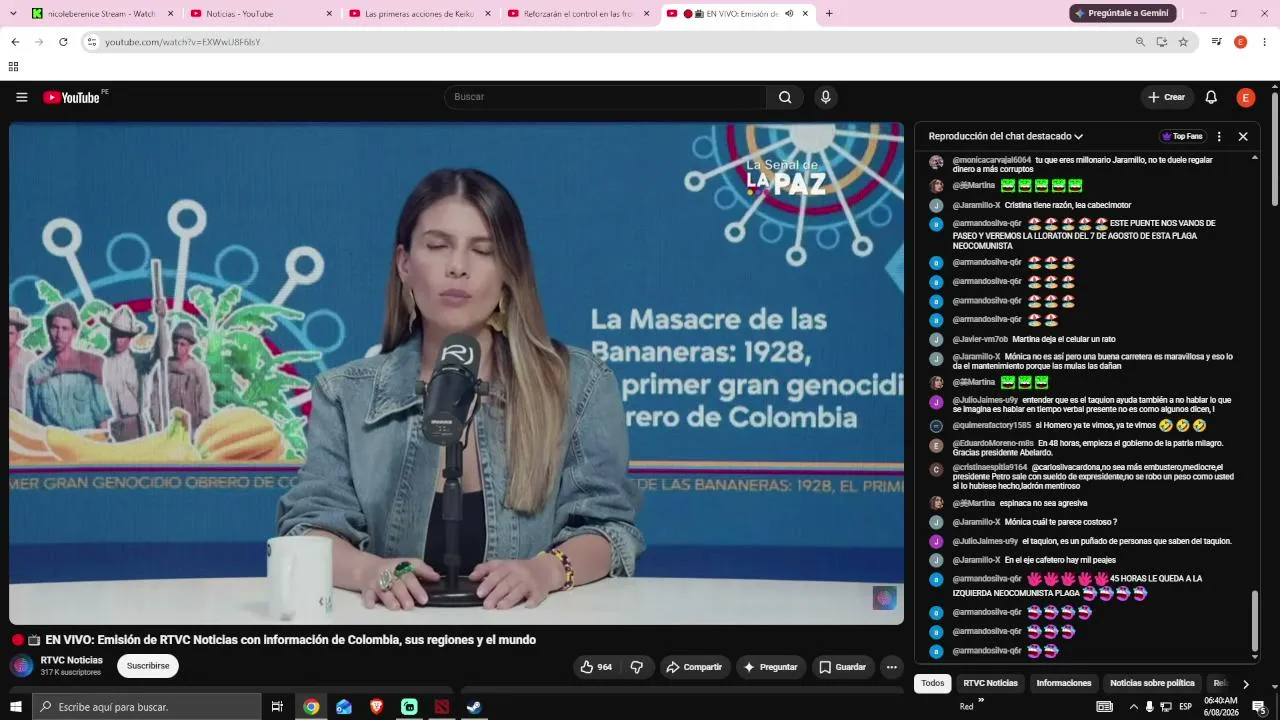Select the Informaciones filter chip

(x=1064, y=683)
